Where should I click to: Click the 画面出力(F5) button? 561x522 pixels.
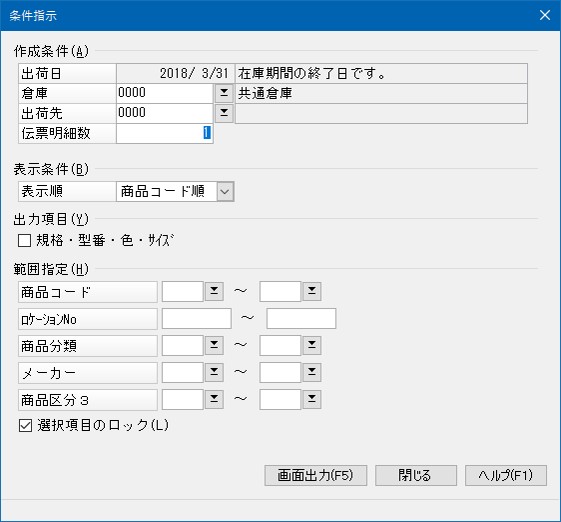click(316, 475)
